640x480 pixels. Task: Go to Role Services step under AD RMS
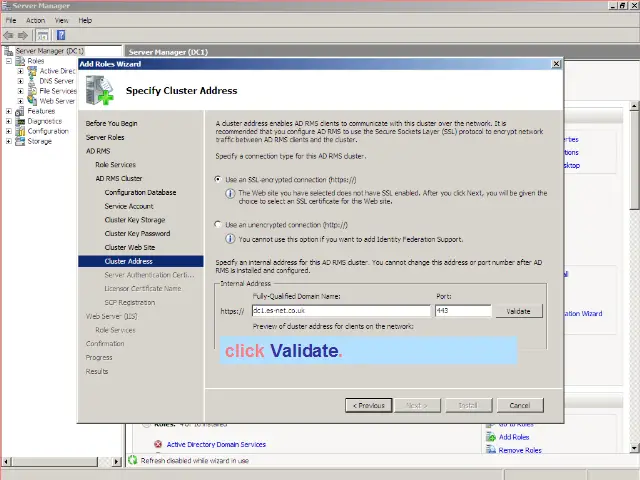(x=116, y=164)
